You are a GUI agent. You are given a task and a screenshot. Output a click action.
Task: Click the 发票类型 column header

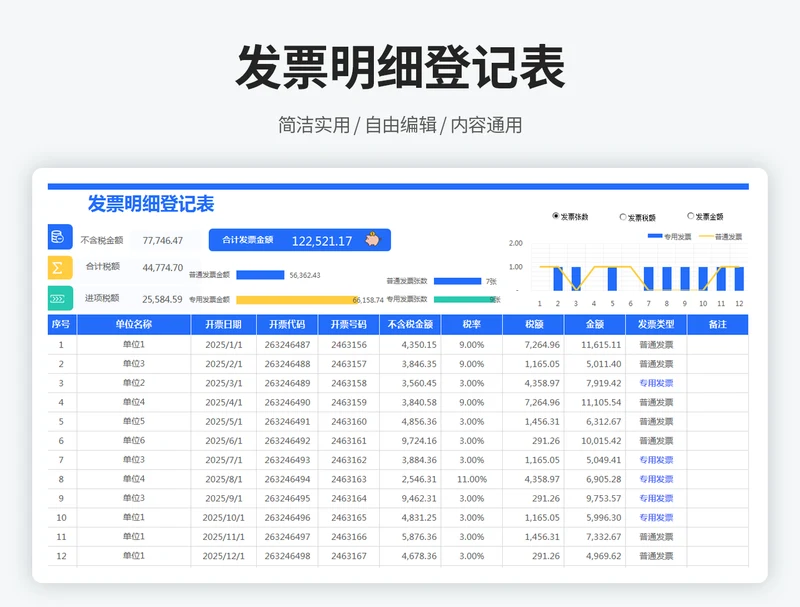point(657,324)
